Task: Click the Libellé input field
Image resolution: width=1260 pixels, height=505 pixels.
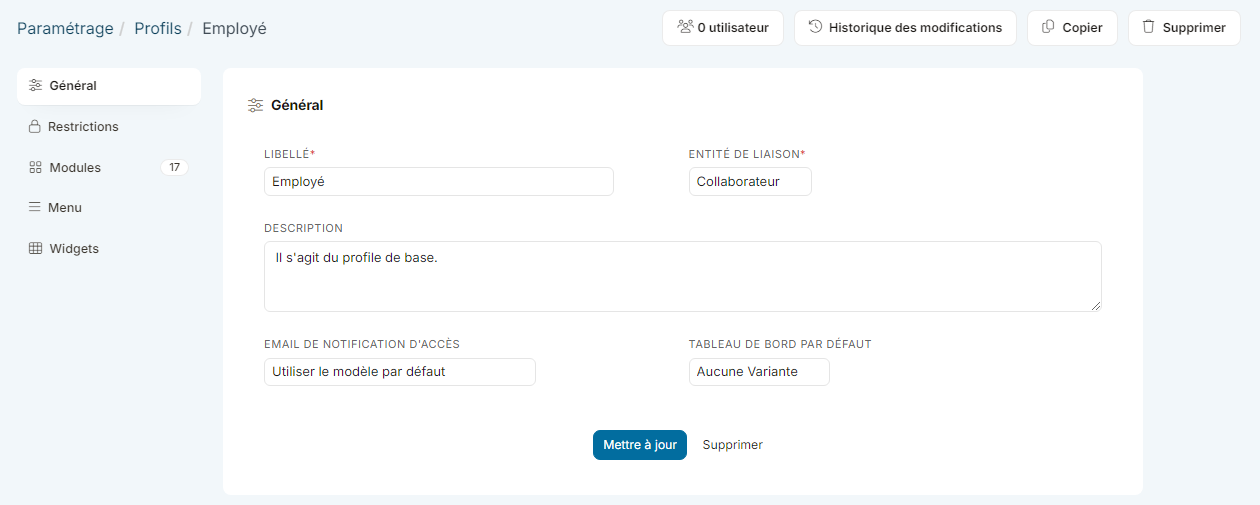Action: pyautogui.click(x=439, y=181)
